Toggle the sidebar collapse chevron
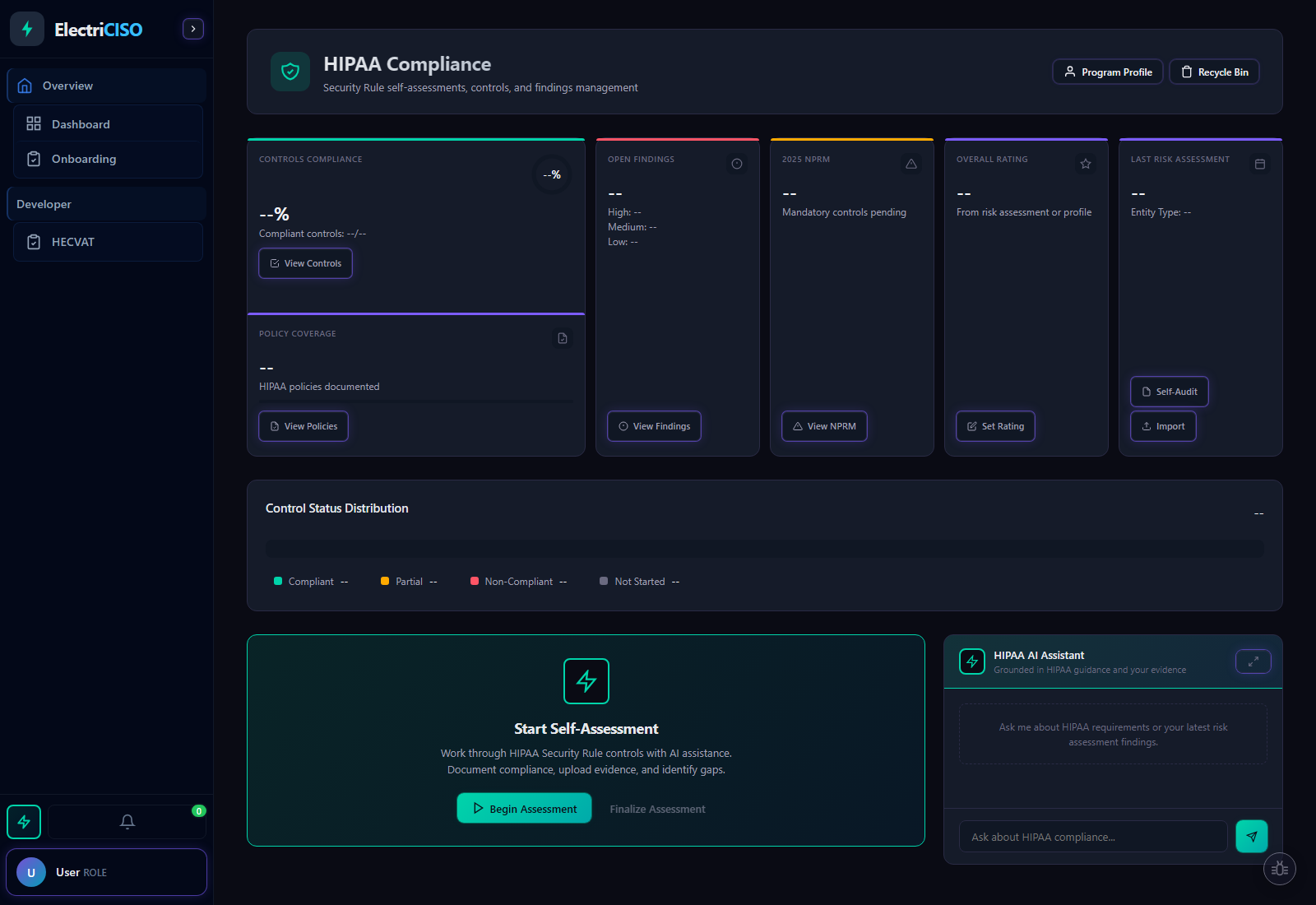Image resolution: width=1316 pixels, height=905 pixels. (x=192, y=29)
